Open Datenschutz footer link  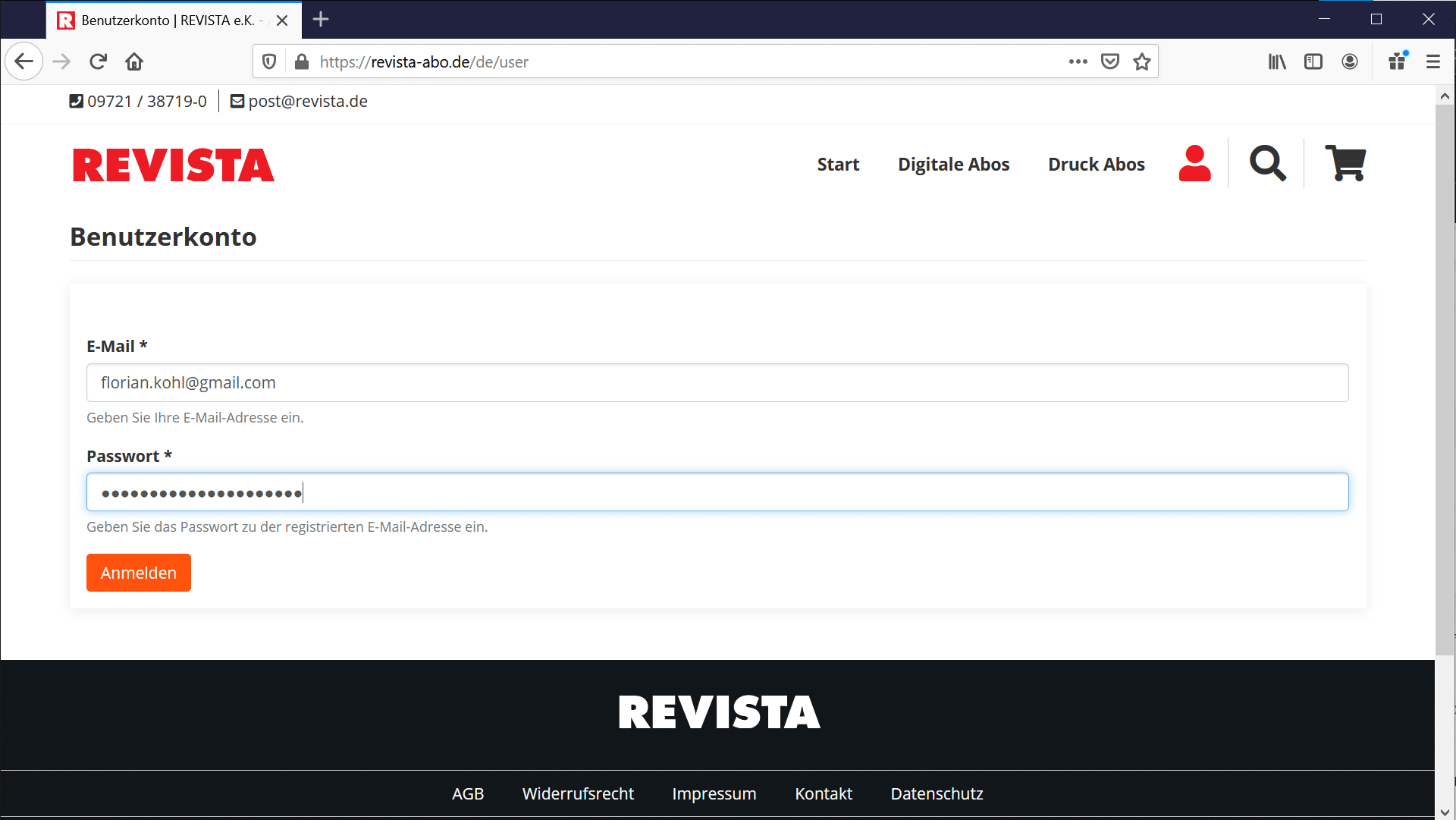tap(937, 793)
